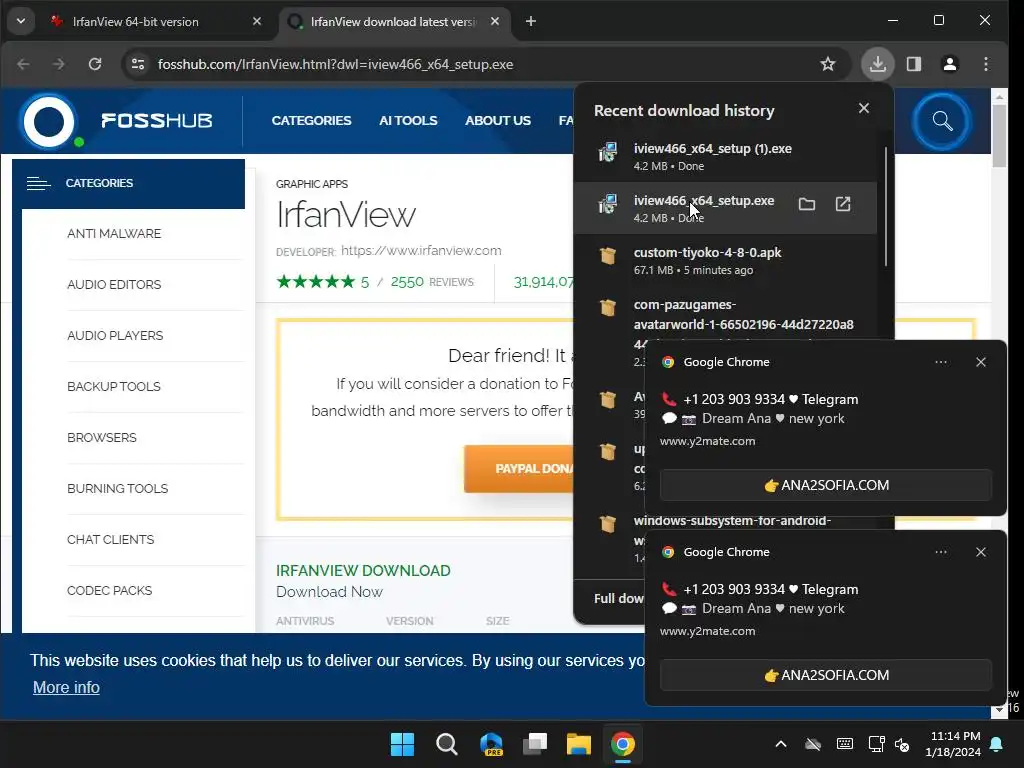Go forward in browser history
This screenshot has height=768, width=1024.
tap(59, 64)
